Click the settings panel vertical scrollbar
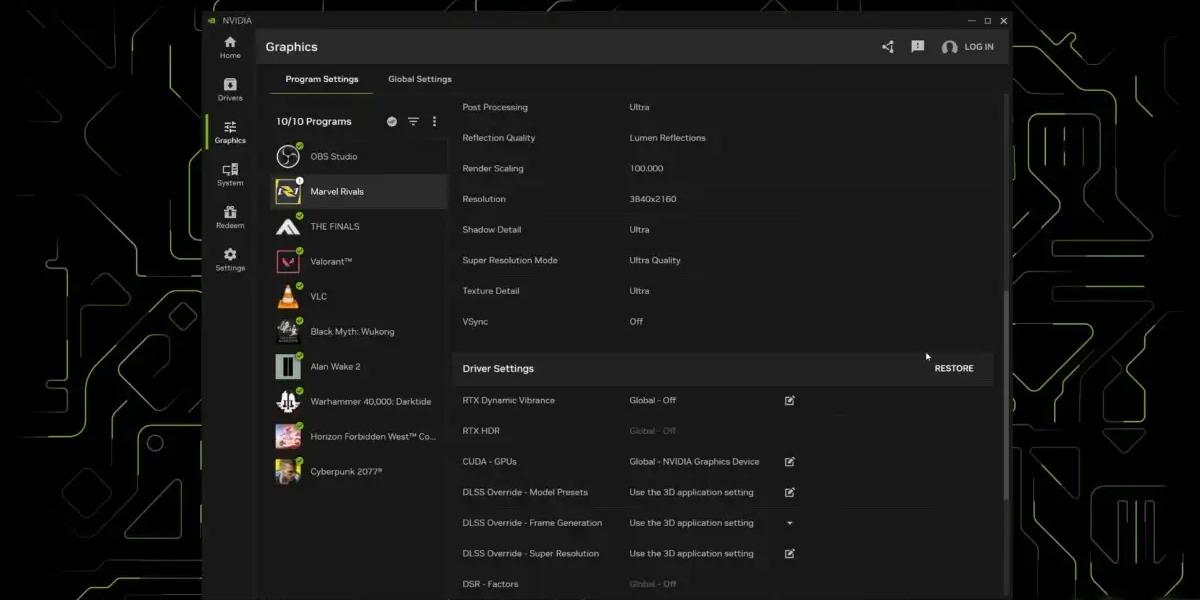Screen dimensions: 1200x600 pyautogui.click(x=1006, y=395)
